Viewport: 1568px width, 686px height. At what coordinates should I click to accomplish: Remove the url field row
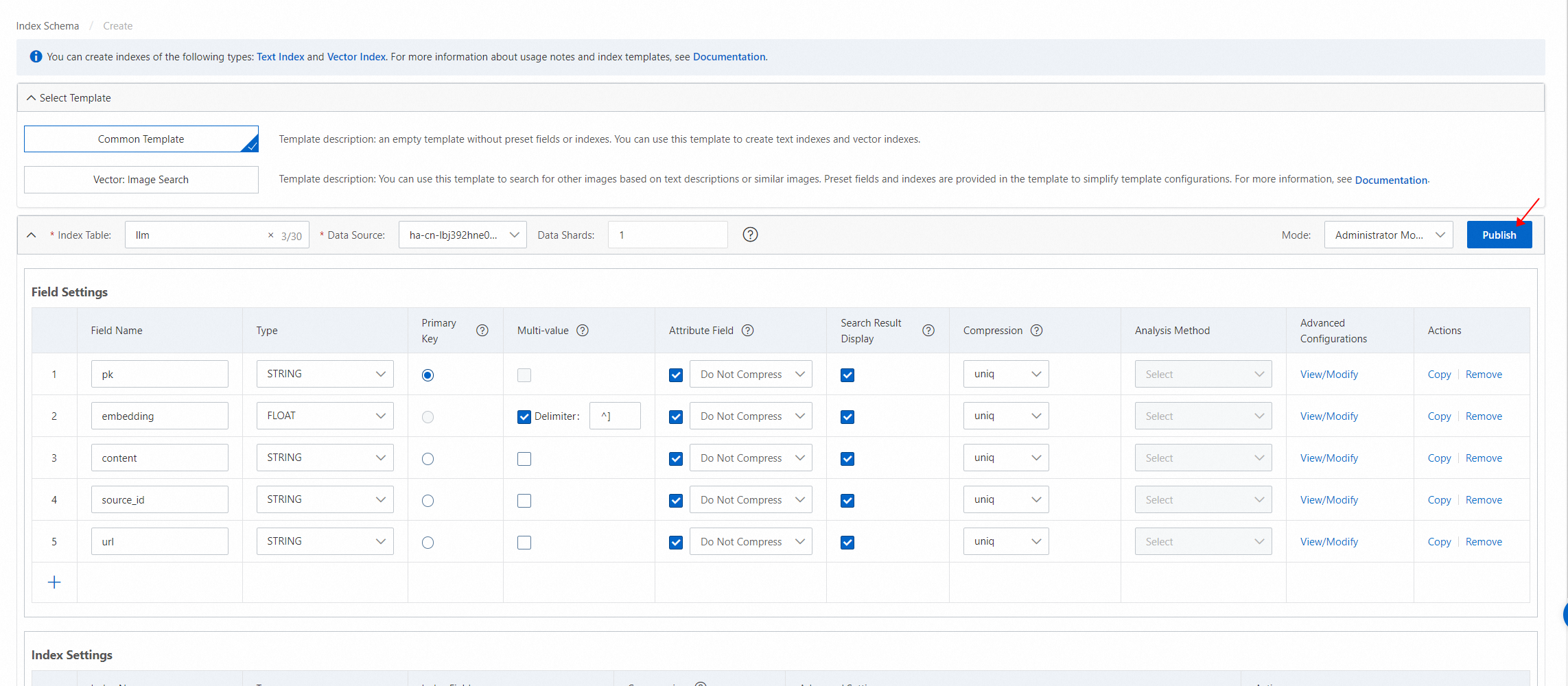point(1484,542)
